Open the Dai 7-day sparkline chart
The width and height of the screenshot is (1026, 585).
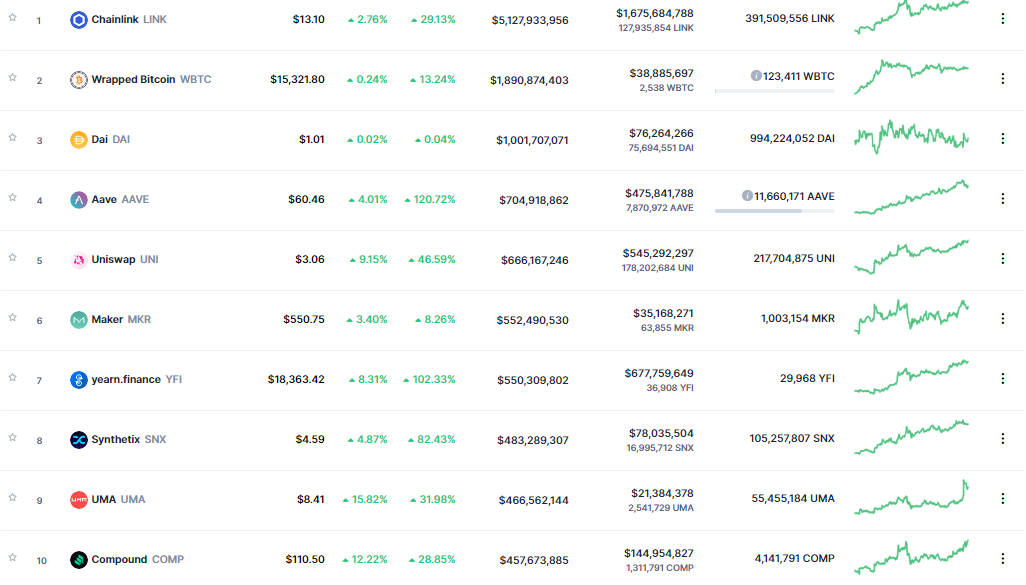(911, 137)
